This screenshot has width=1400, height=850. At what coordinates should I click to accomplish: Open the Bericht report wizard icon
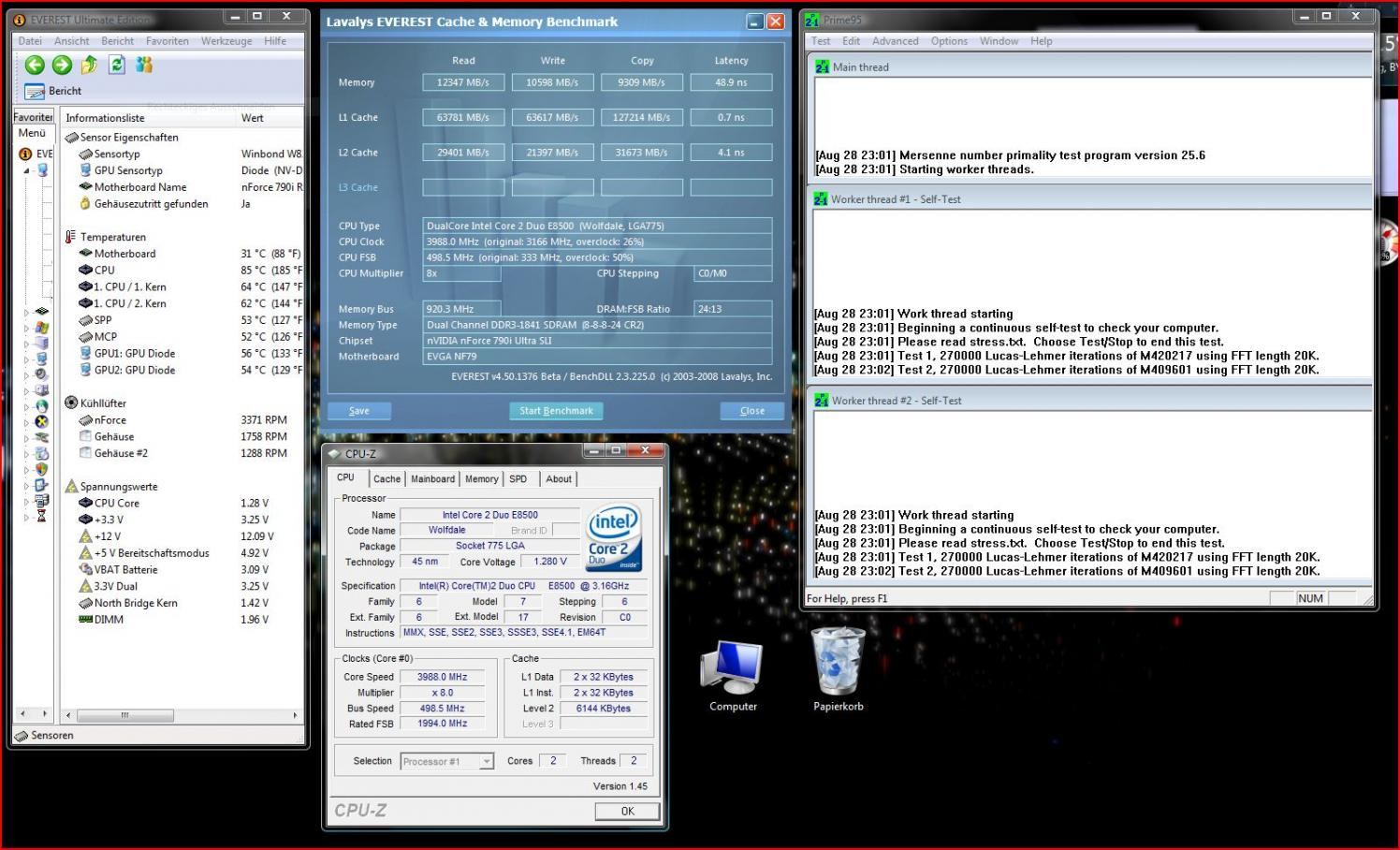coord(35,91)
